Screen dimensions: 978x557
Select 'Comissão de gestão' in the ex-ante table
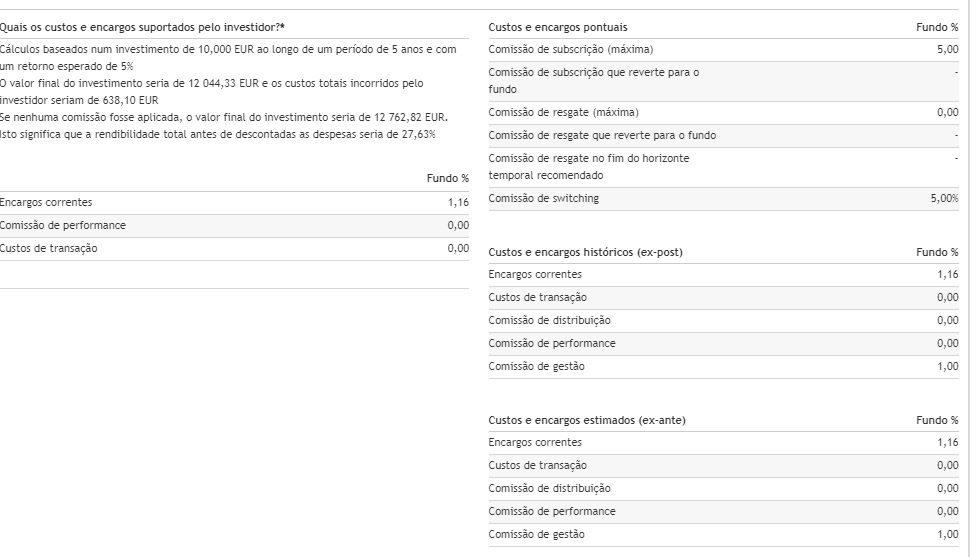pos(536,534)
